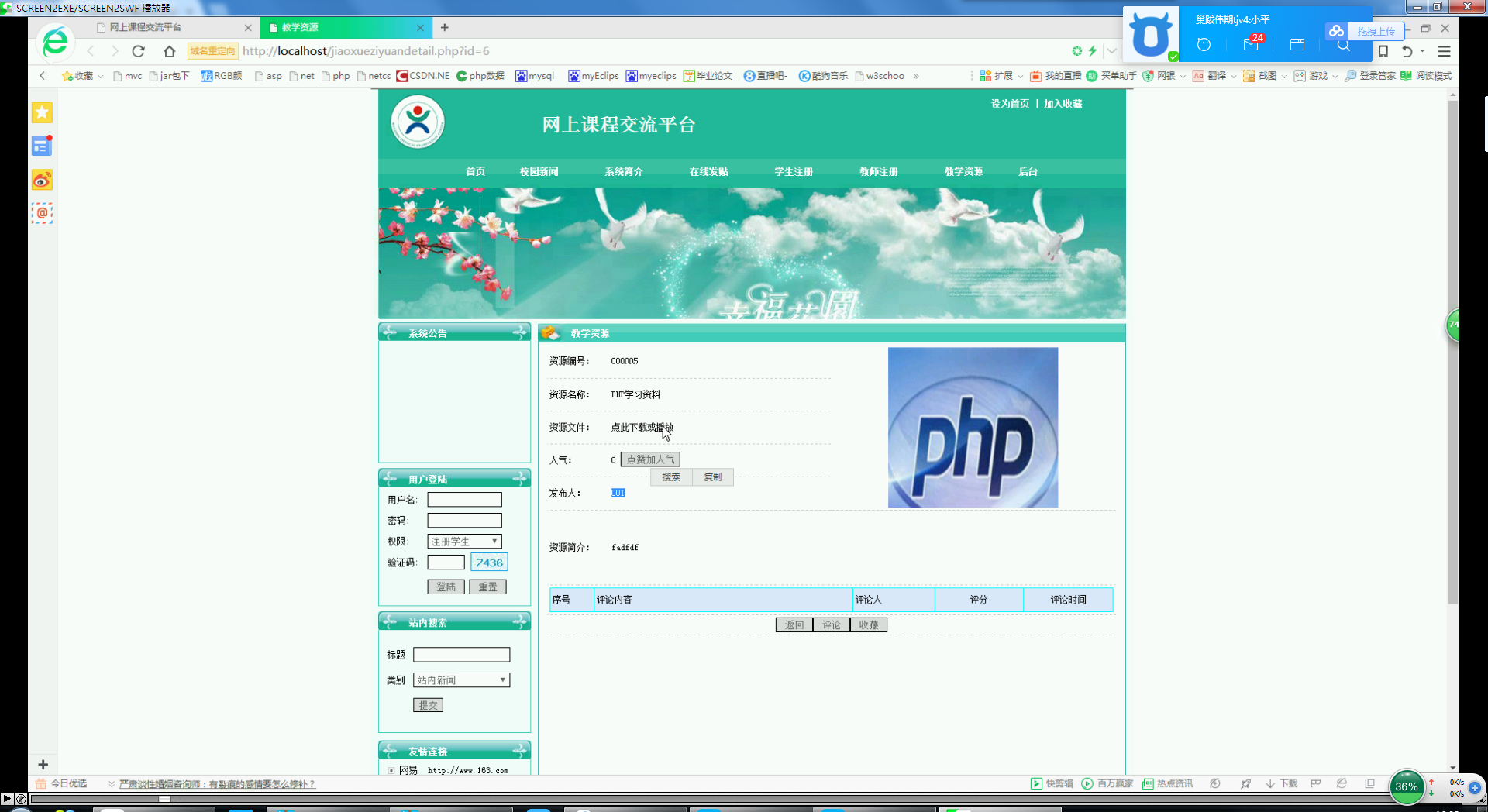The image size is (1488, 812).
Task: Open the mobile view phone icon
Action: (x=1383, y=51)
